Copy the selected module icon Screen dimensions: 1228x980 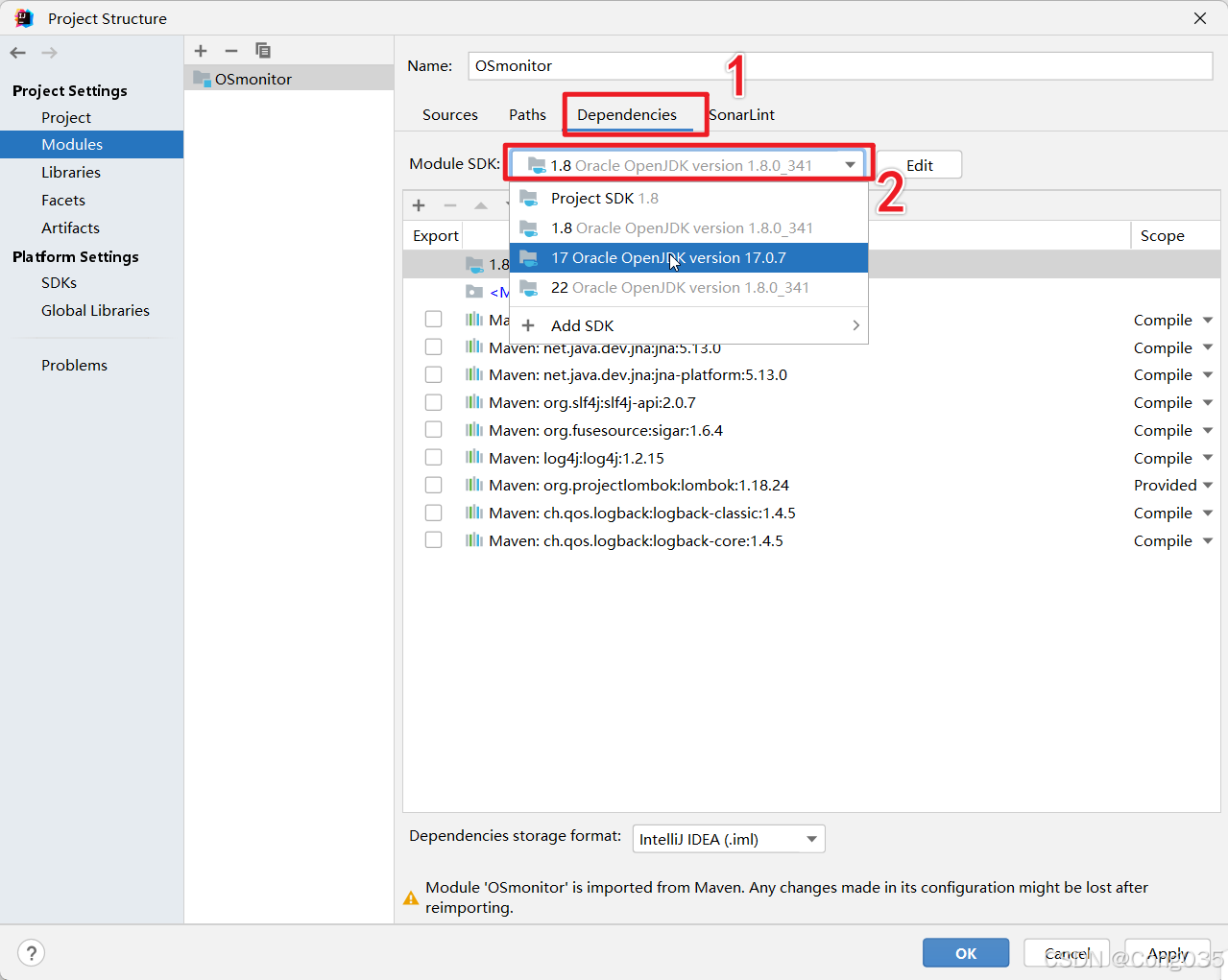coord(262,51)
